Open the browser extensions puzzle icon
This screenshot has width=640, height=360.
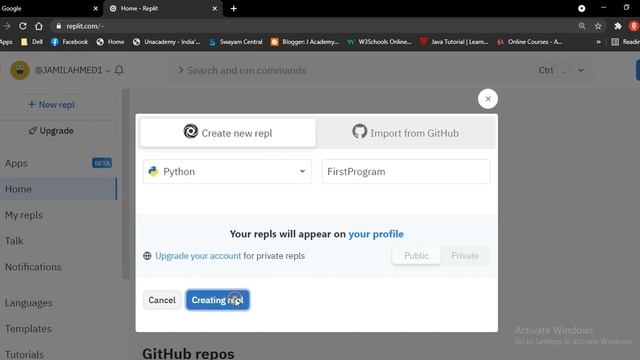tap(618, 26)
